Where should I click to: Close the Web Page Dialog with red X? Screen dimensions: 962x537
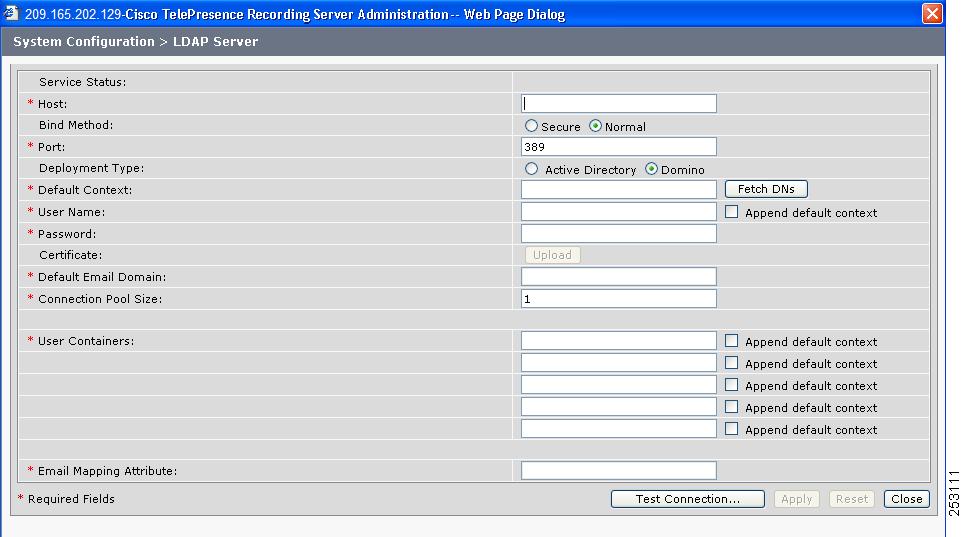[932, 14]
